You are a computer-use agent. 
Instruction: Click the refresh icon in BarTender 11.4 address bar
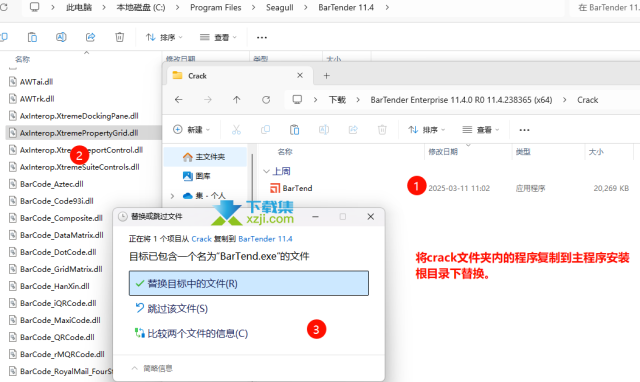(3, 7)
